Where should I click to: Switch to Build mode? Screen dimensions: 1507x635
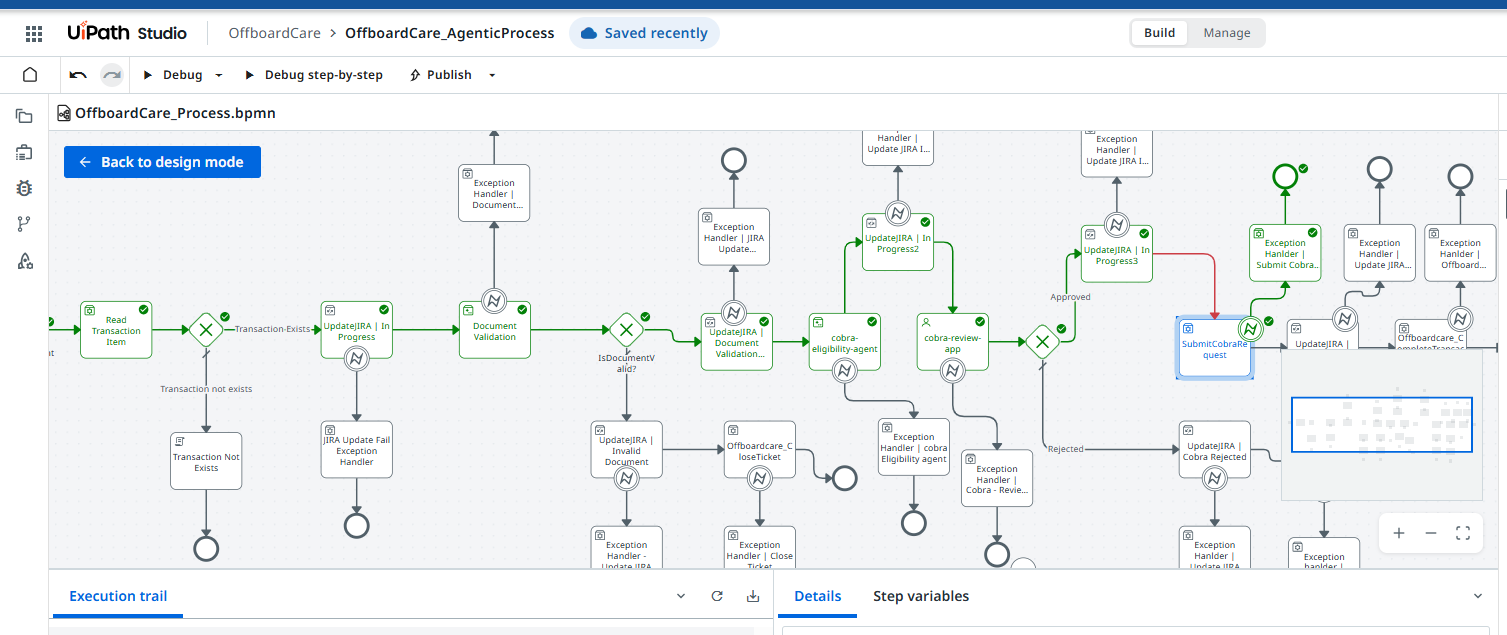(x=1160, y=33)
